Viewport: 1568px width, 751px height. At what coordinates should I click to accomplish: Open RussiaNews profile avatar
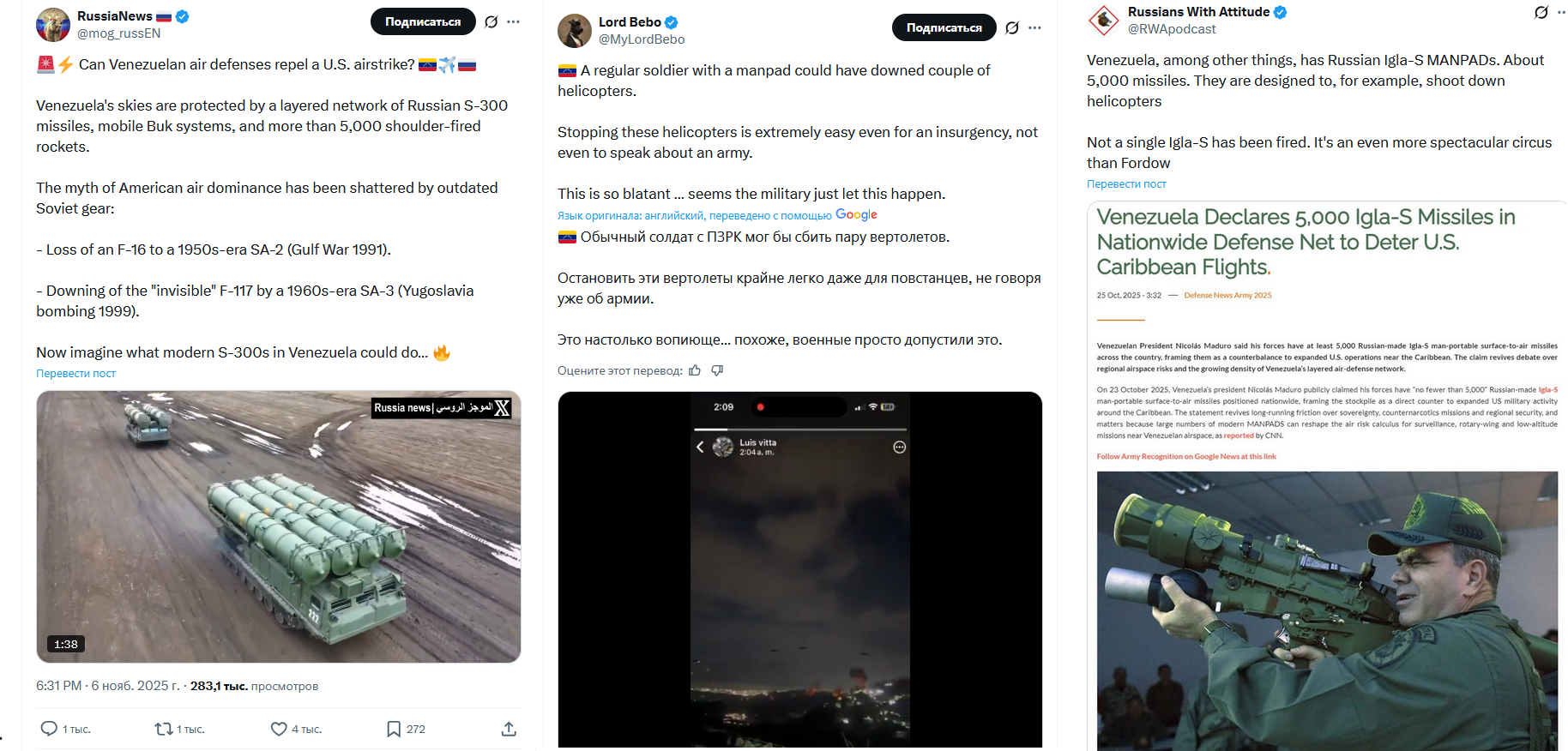pos(53,25)
